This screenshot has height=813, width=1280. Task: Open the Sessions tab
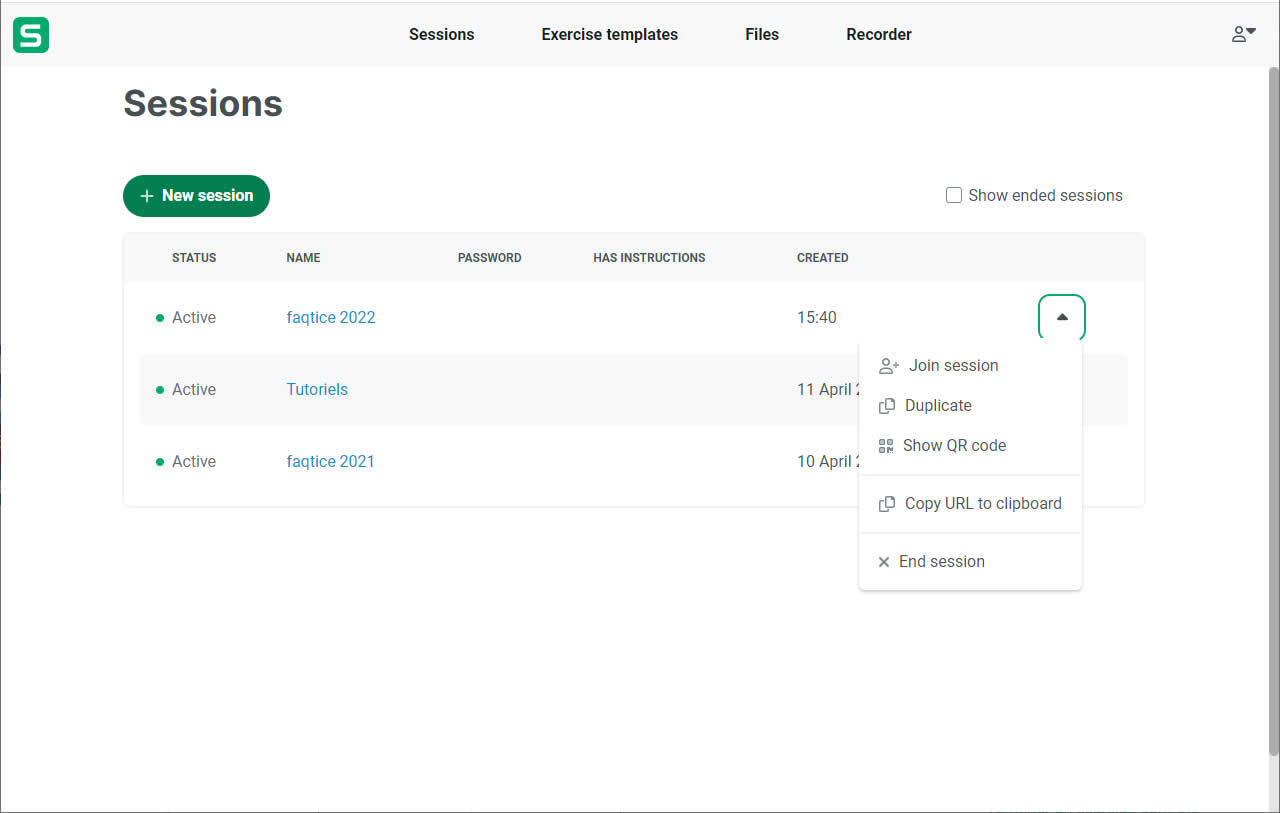pos(441,35)
